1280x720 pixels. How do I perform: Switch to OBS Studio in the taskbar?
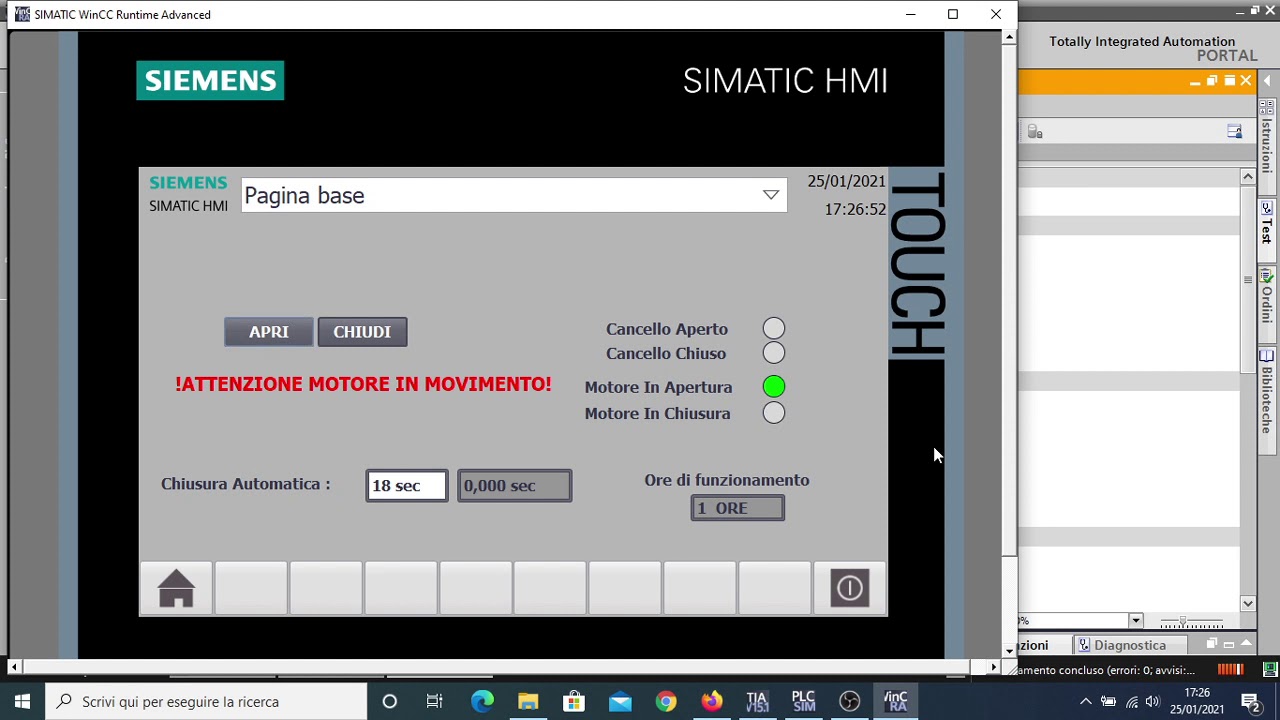pyautogui.click(x=849, y=702)
